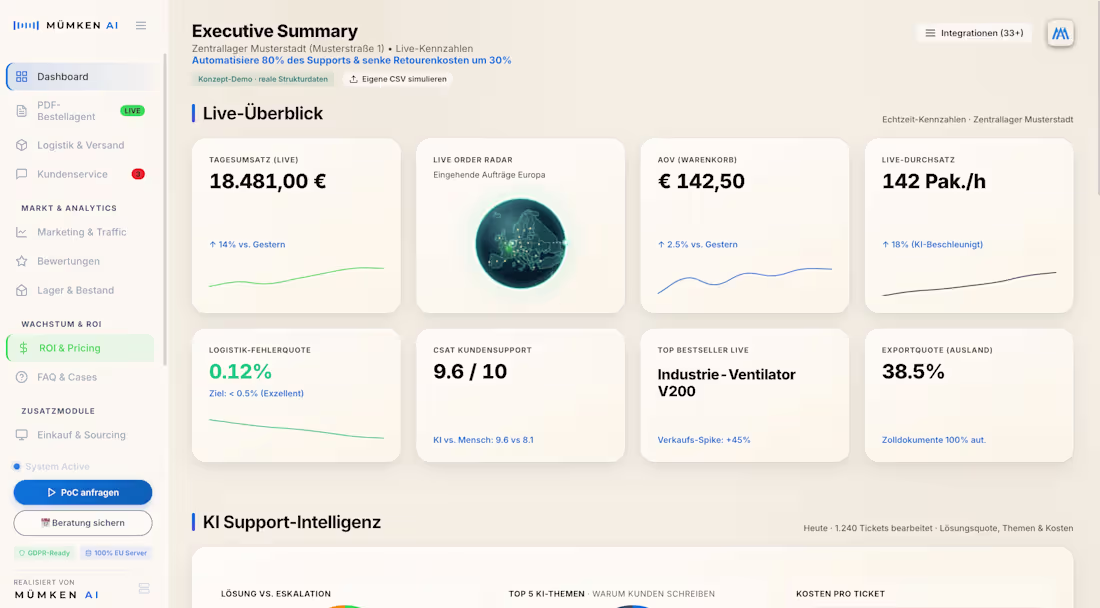Image resolution: width=1100 pixels, height=608 pixels.
Task: Click the AOV Warenkorb sparkline chart
Action: pyautogui.click(x=744, y=280)
